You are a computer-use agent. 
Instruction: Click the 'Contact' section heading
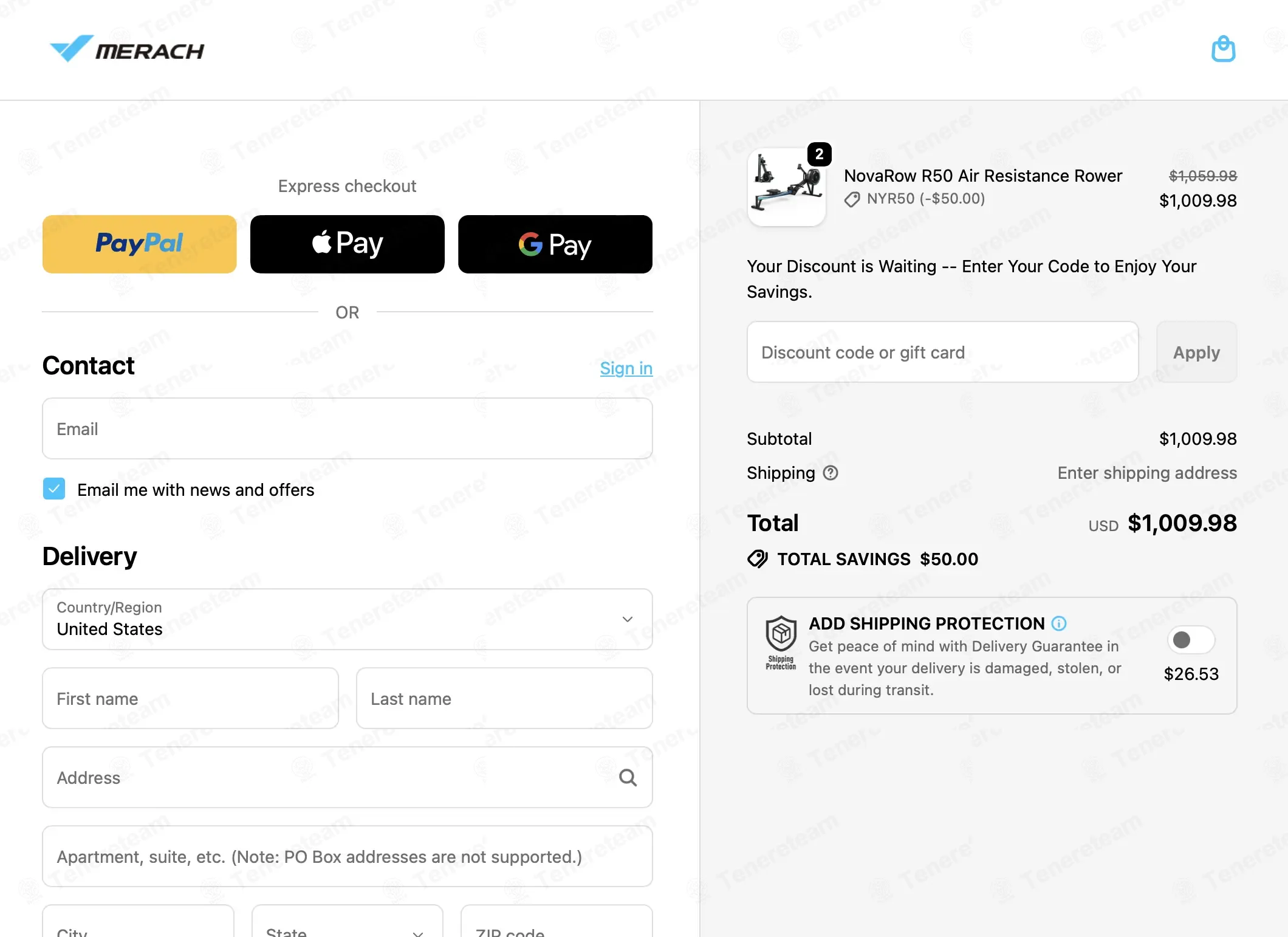(89, 366)
